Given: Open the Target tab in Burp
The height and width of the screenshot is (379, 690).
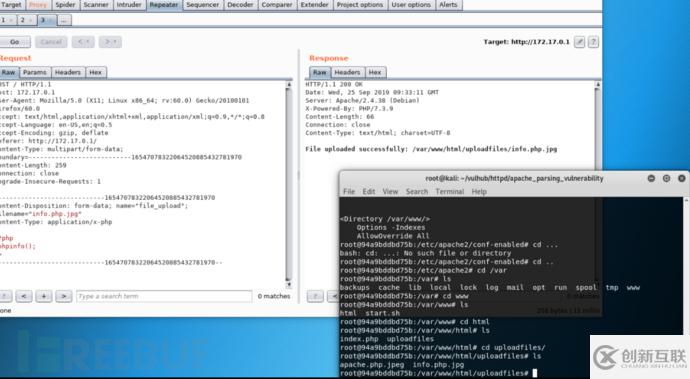Looking at the screenshot, I should click(x=11, y=5).
